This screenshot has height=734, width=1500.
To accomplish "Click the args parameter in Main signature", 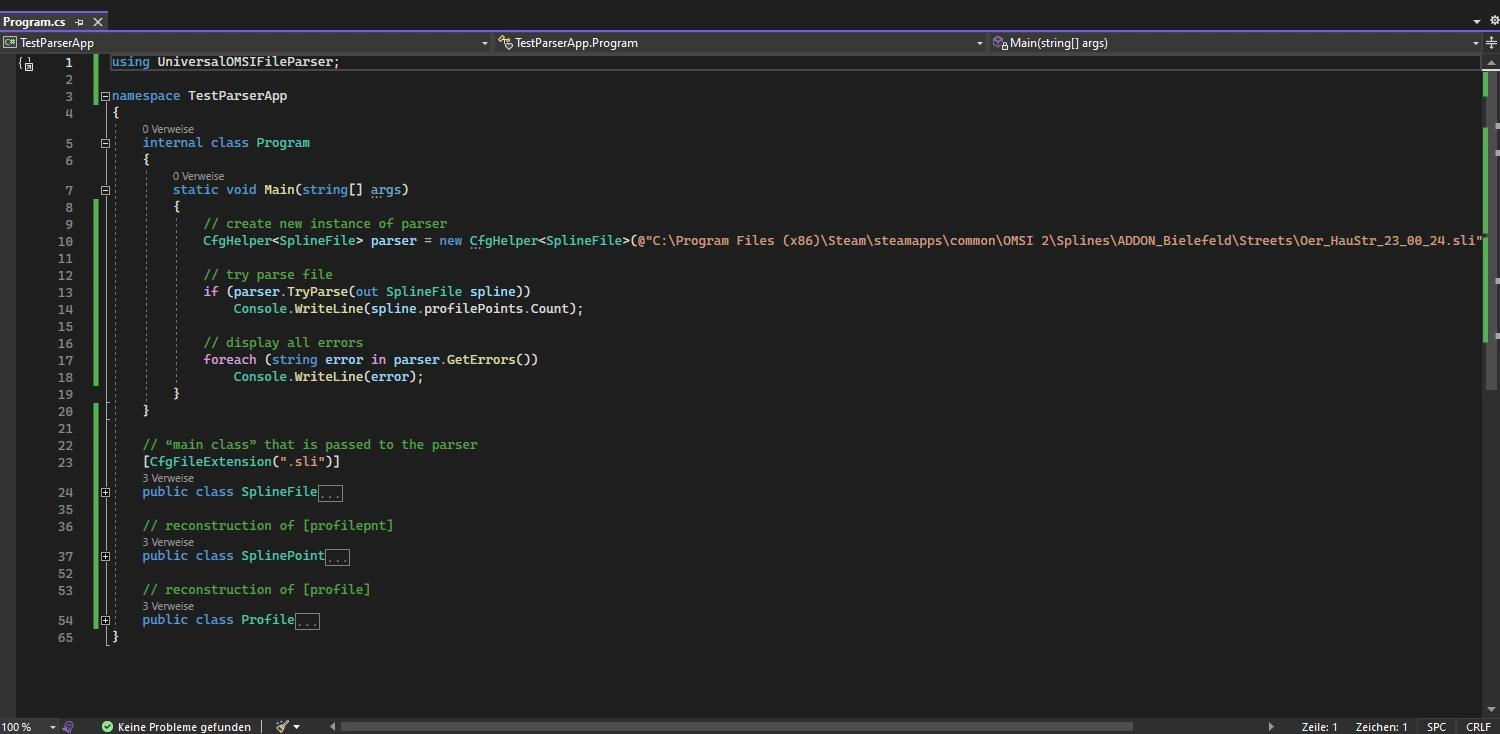I will [386, 190].
